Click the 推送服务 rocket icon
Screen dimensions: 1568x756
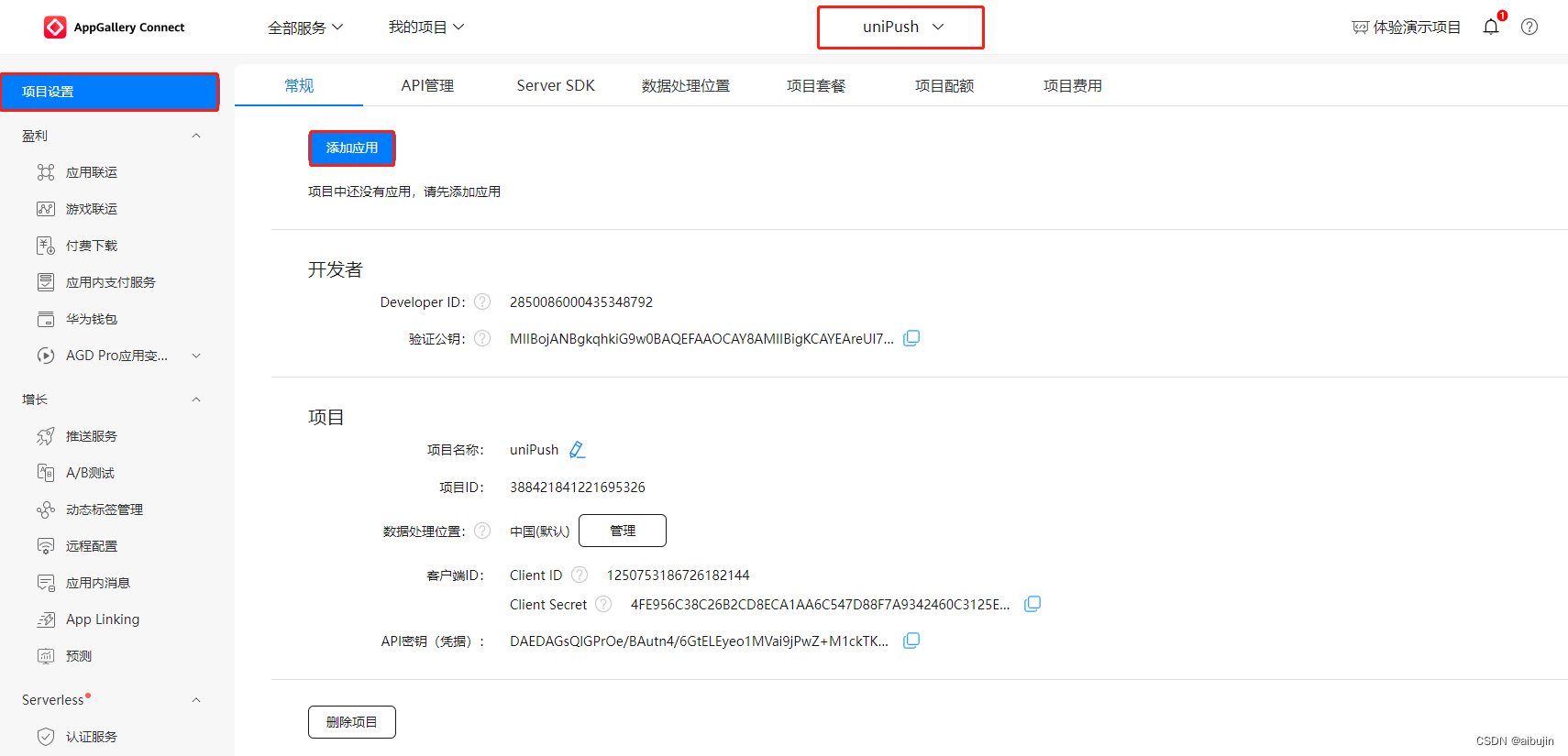tap(46, 436)
